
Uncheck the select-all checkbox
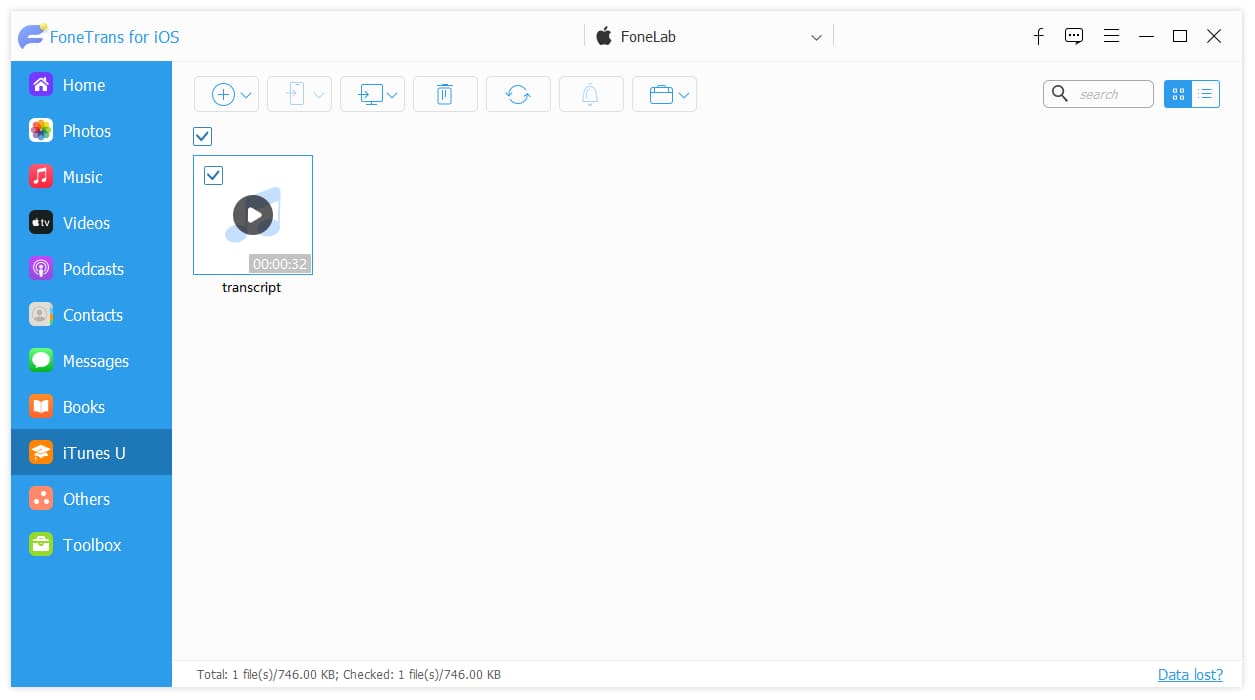coord(203,136)
